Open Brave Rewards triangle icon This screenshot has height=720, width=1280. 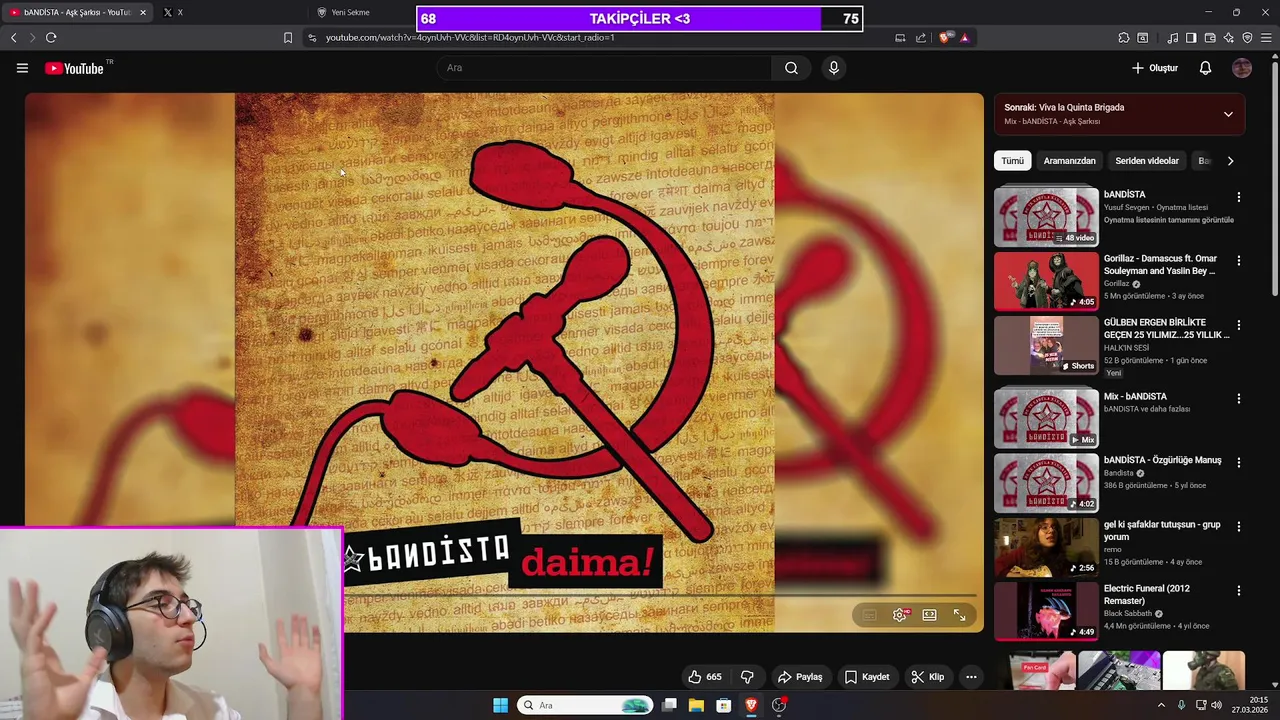(x=964, y=38)
